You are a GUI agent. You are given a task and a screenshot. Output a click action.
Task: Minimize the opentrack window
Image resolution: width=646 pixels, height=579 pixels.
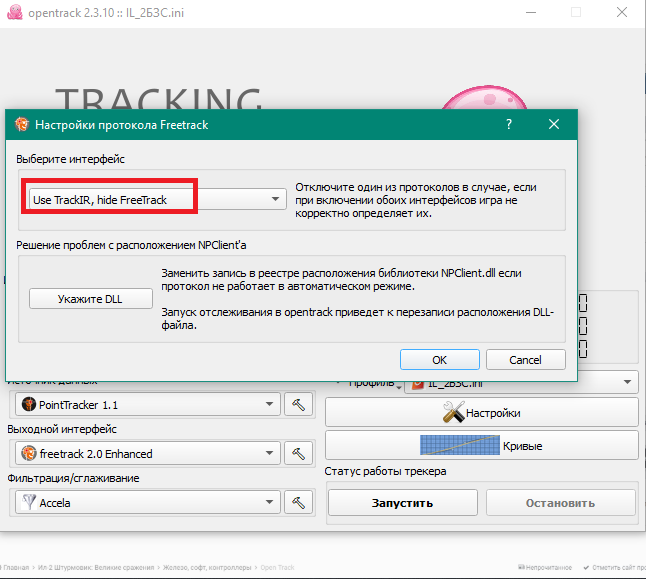pyautogui.click(x=531, y=12)
